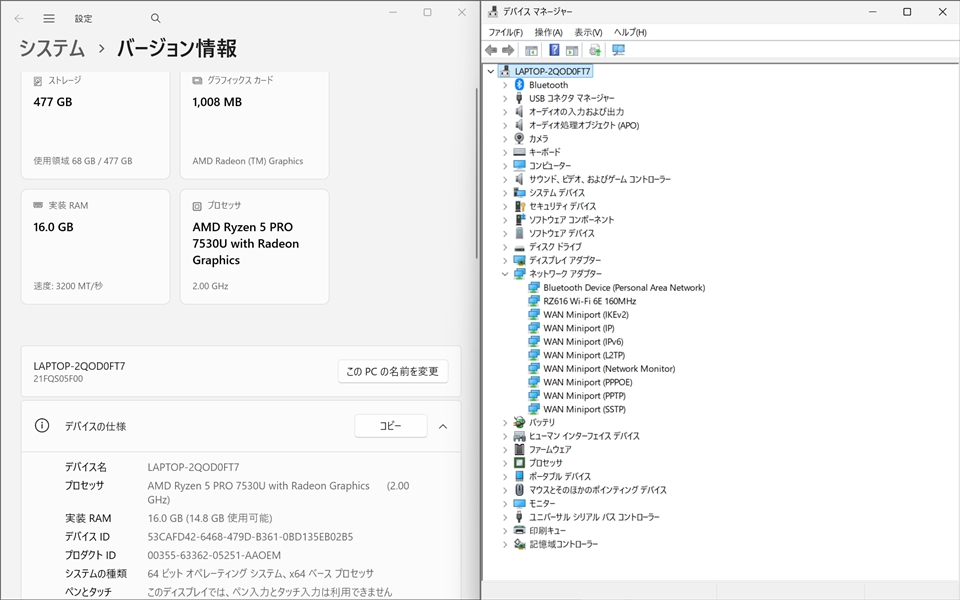The image size is (960, 600).
Task: Select WAN Miniport (PPPOE) adapter
Action: [x=586, y=382]
